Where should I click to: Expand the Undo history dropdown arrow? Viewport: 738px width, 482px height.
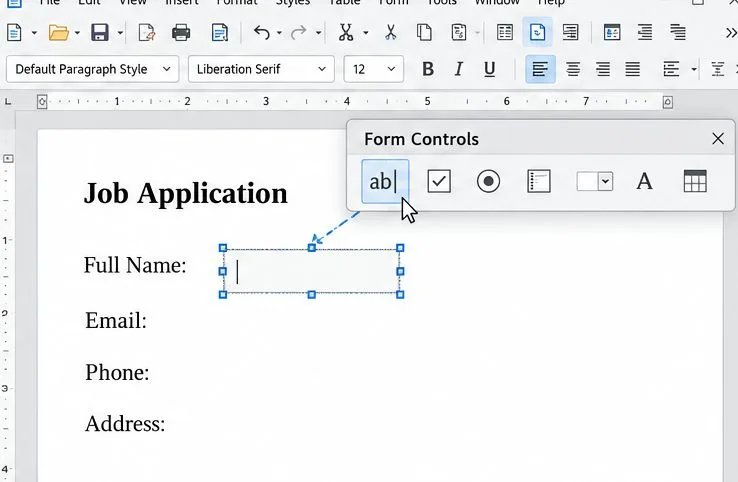tap(279, 33)
